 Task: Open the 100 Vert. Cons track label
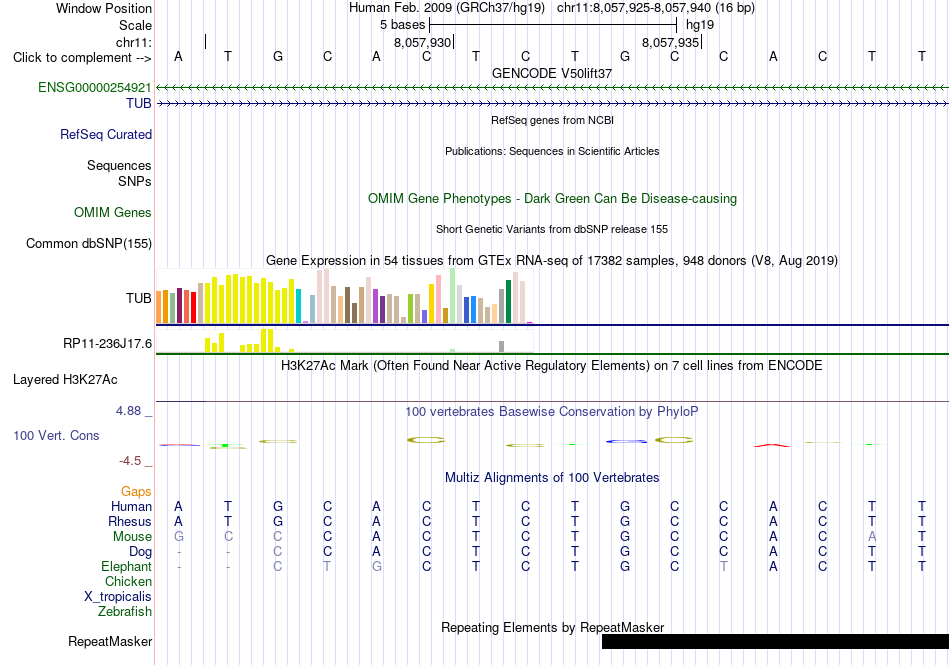56,435
